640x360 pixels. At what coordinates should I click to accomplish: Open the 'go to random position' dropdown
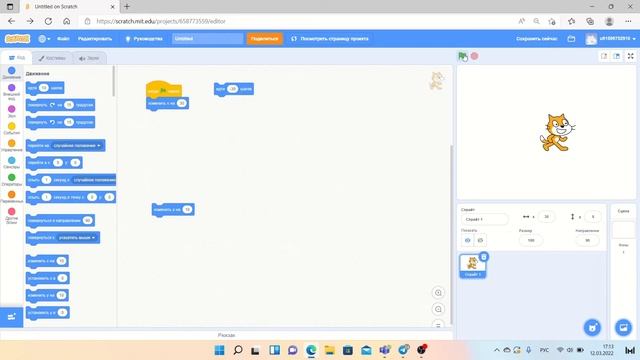77,145
